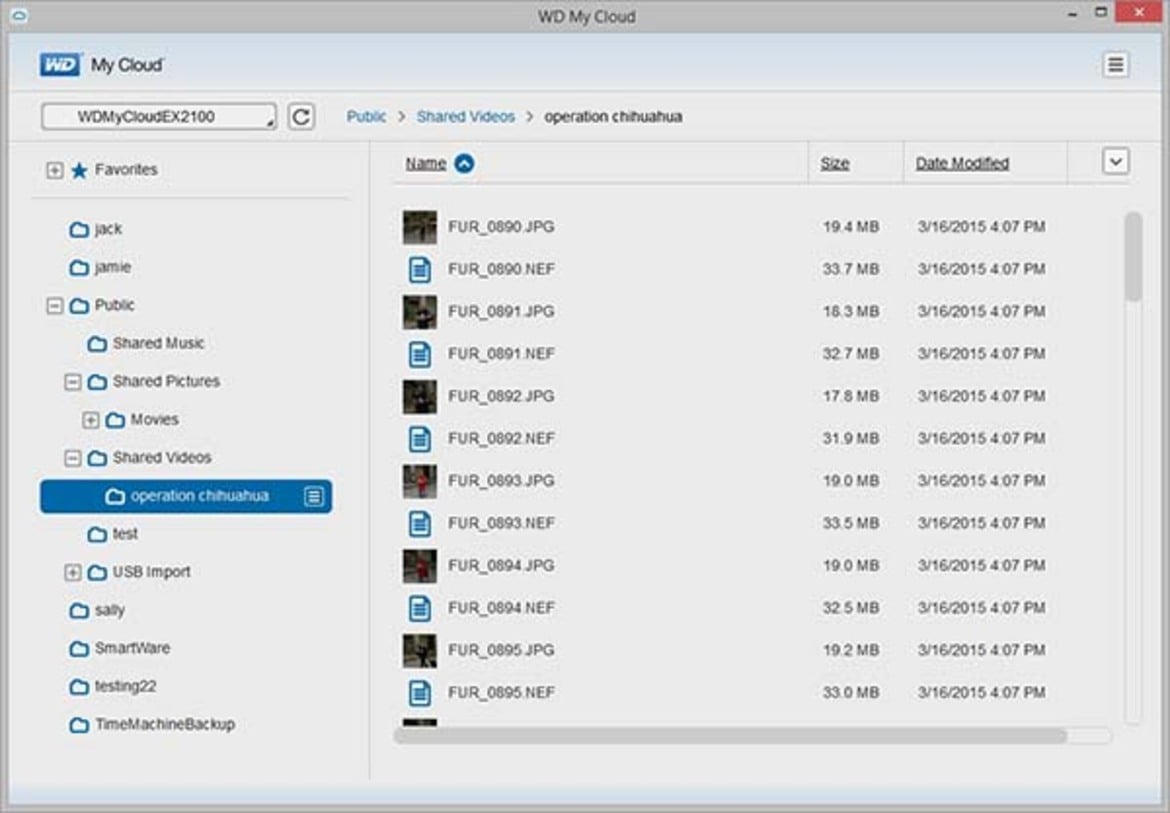1170x813 pixels.
Task: Click the 17.8 MB size value
Action: [851, 396]
